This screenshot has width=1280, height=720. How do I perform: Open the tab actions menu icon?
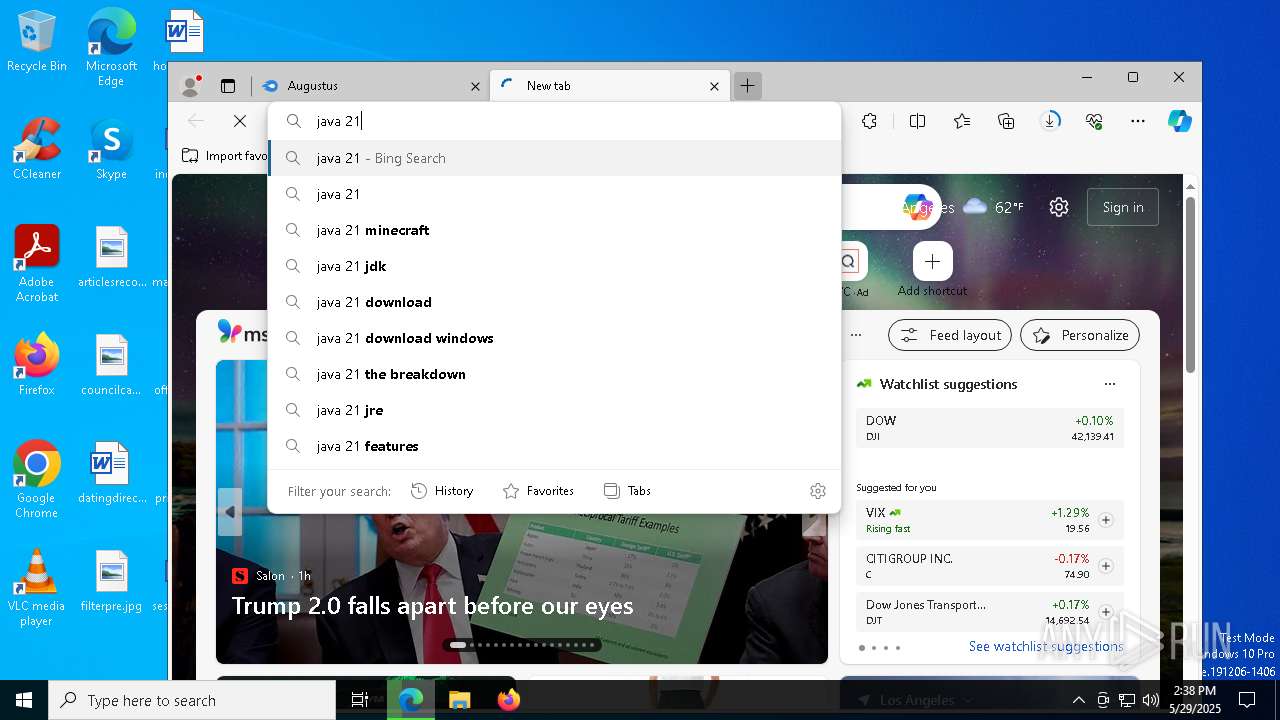point(228,86)
